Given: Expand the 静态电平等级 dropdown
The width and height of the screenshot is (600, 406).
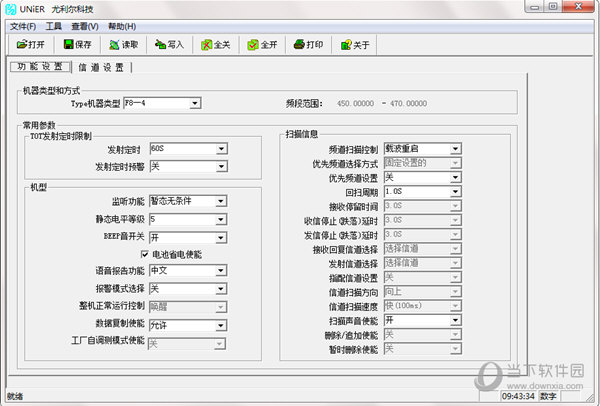Looking at the screenshot, I should click(221, 220).
